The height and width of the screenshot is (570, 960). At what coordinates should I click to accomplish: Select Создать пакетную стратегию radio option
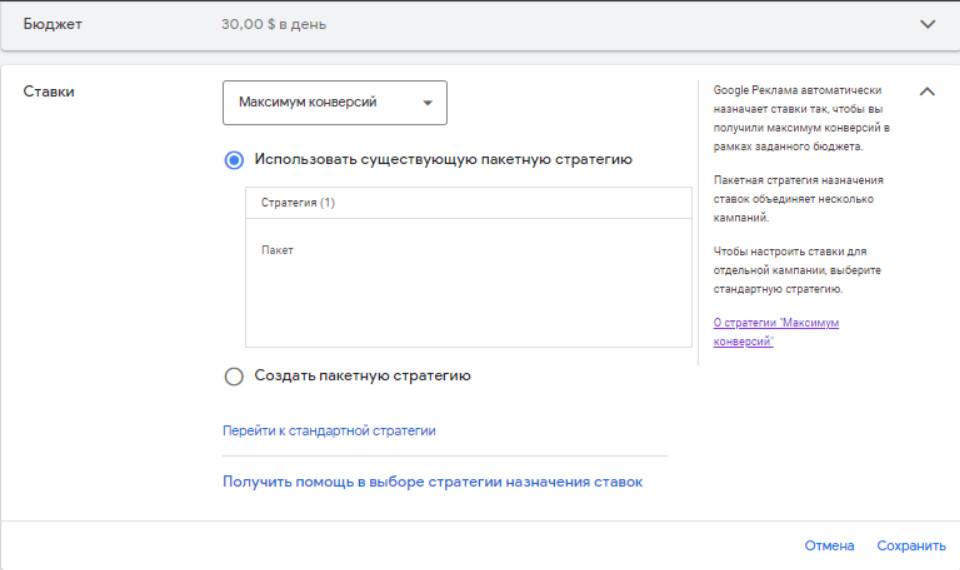point(234,376)
